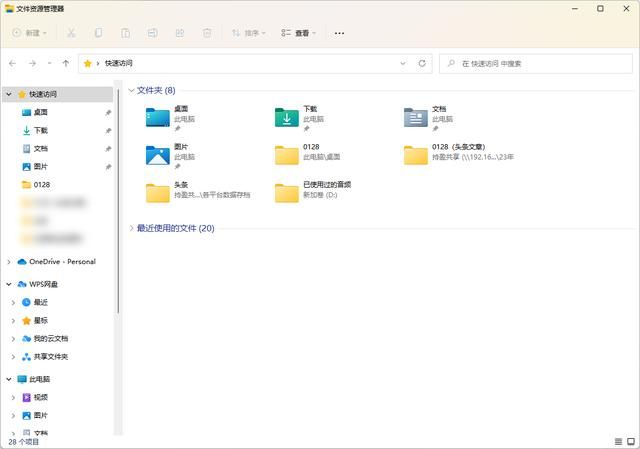Open the three-dot See more menu
The width and height of the screenshot is (640, 449).
click(x=339, y=33)
